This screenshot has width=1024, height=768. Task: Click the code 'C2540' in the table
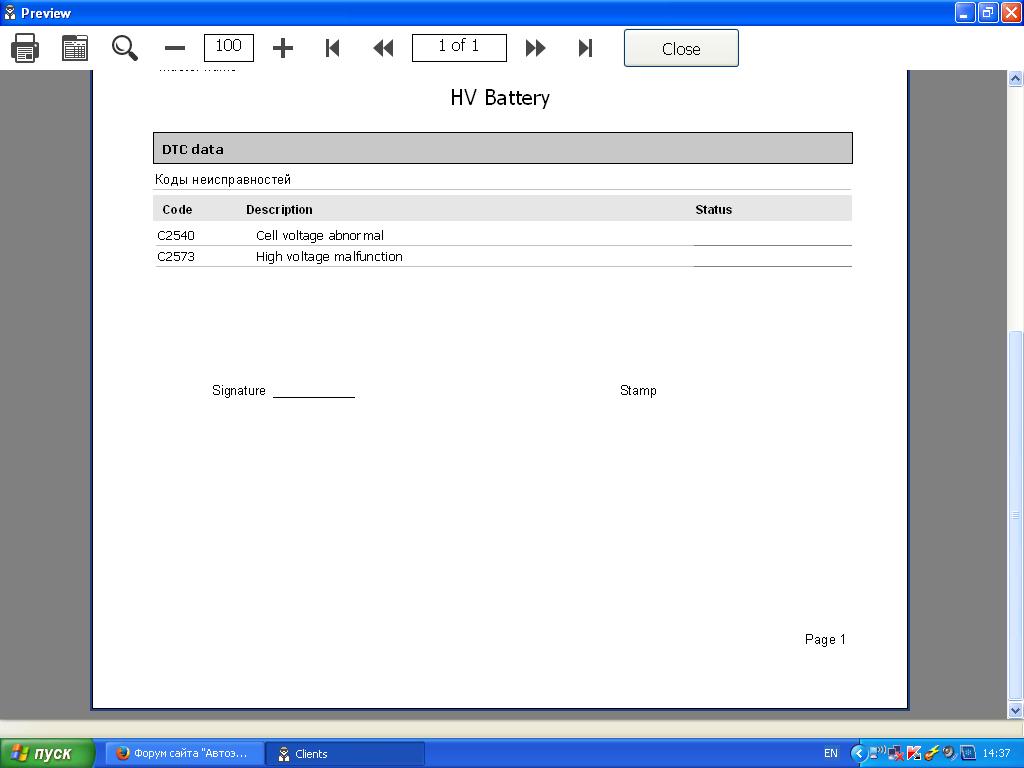coord(176,236)
